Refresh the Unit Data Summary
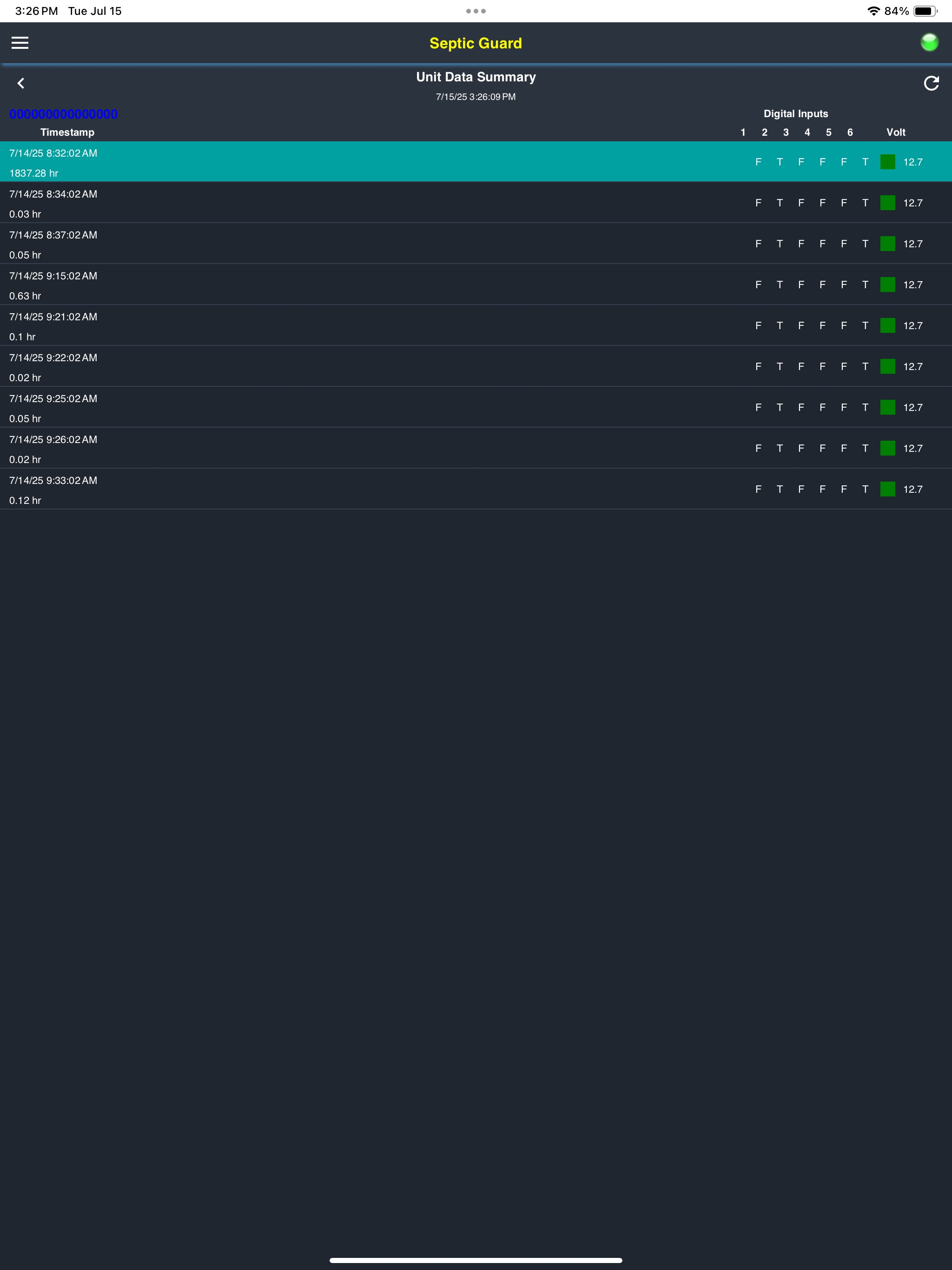Viewport: 952px width, 1270px height. click(x=931, y=84)
